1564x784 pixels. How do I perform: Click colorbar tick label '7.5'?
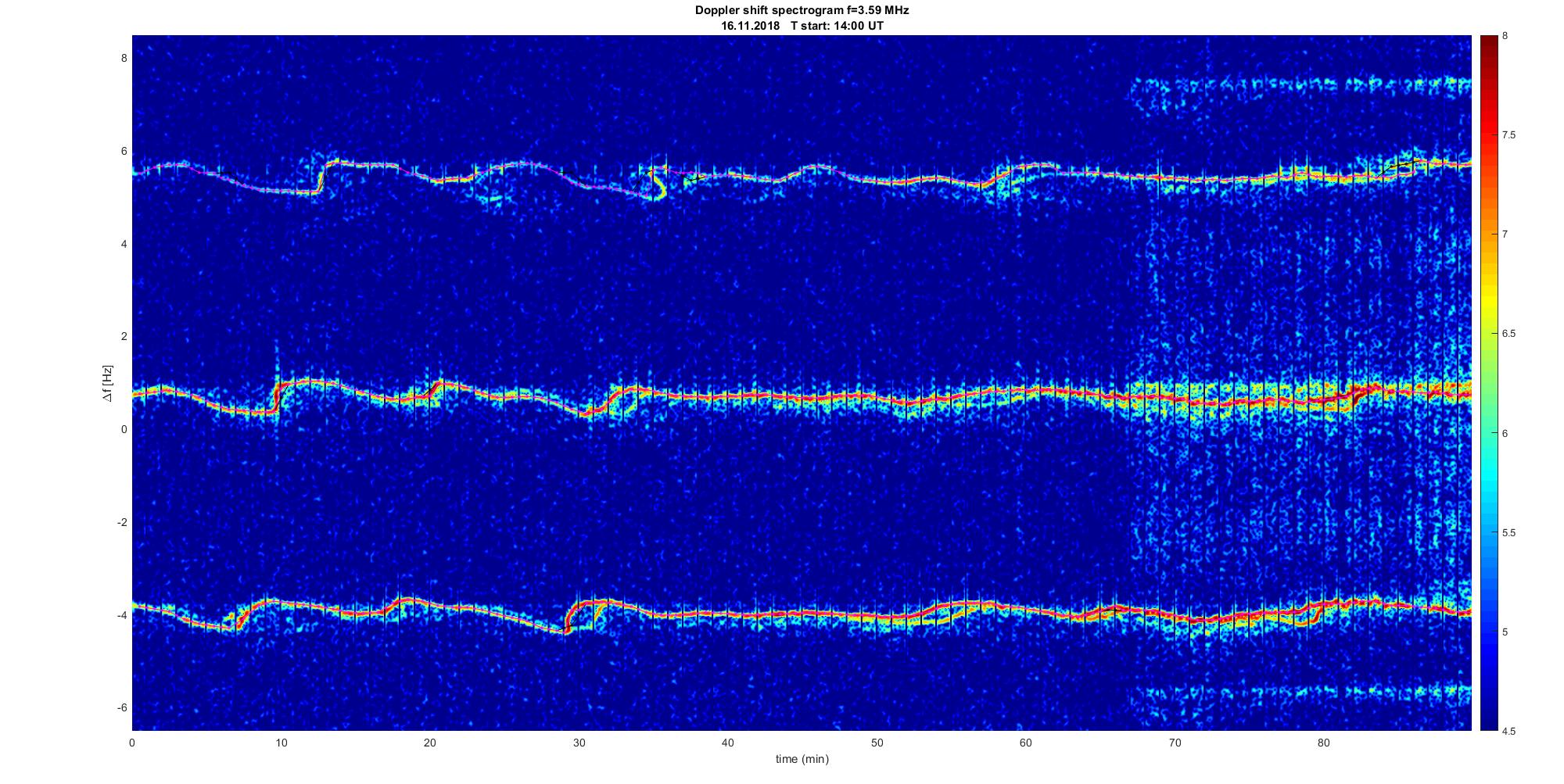1509,135
